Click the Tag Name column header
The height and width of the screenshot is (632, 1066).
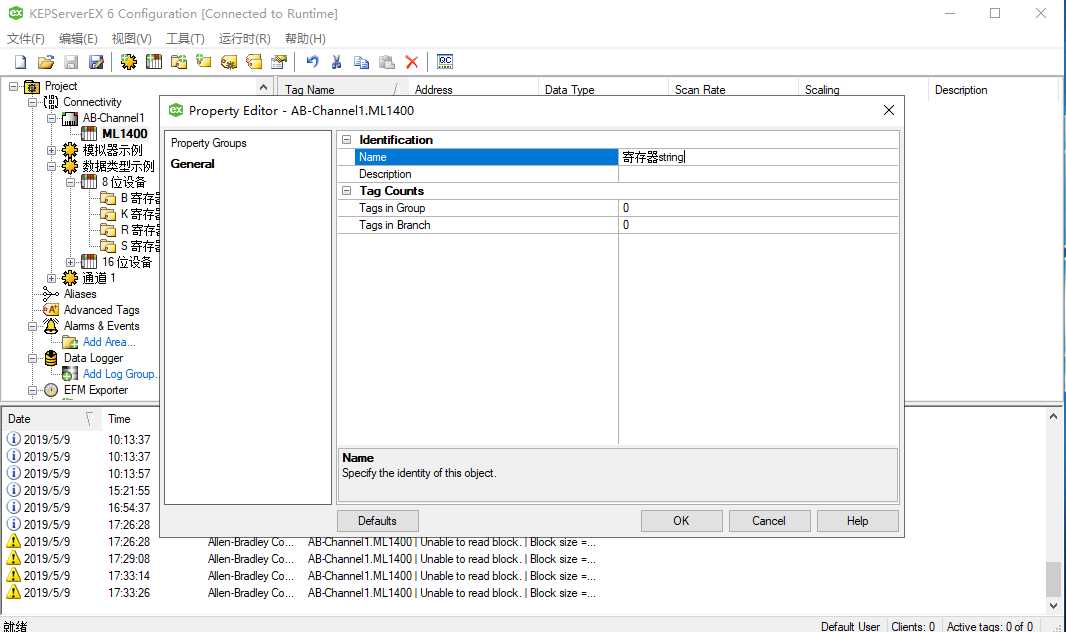click(x=341, y=90)
